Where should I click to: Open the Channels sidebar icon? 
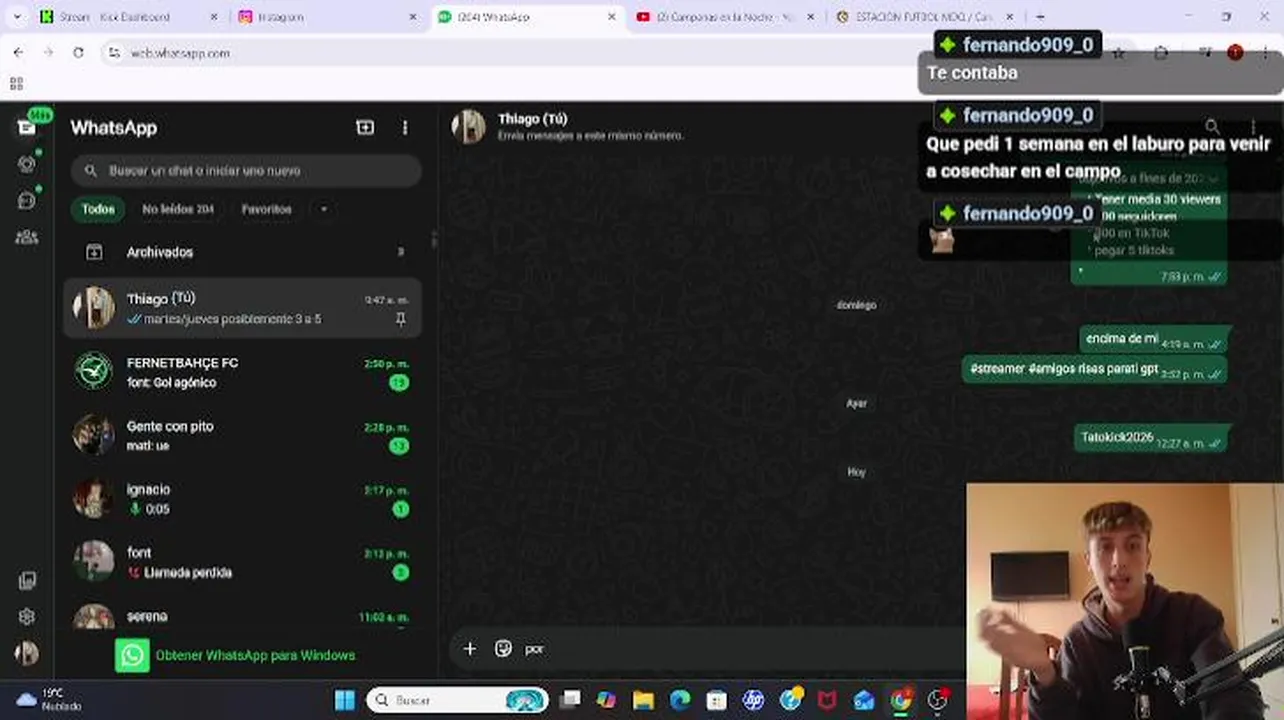(x=27, y=200)
